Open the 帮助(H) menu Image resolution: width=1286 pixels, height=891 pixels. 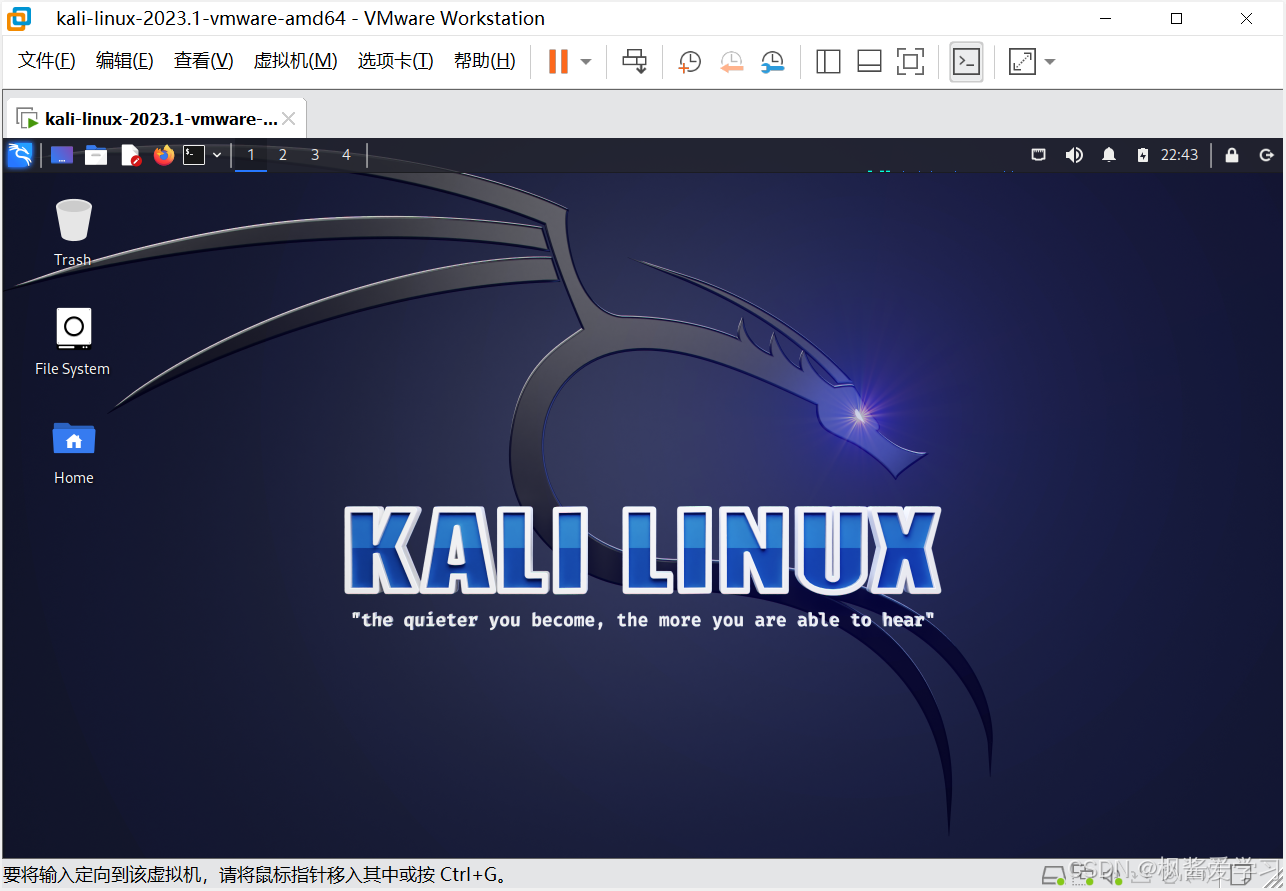pyautogui.click(x=485, y=61)
